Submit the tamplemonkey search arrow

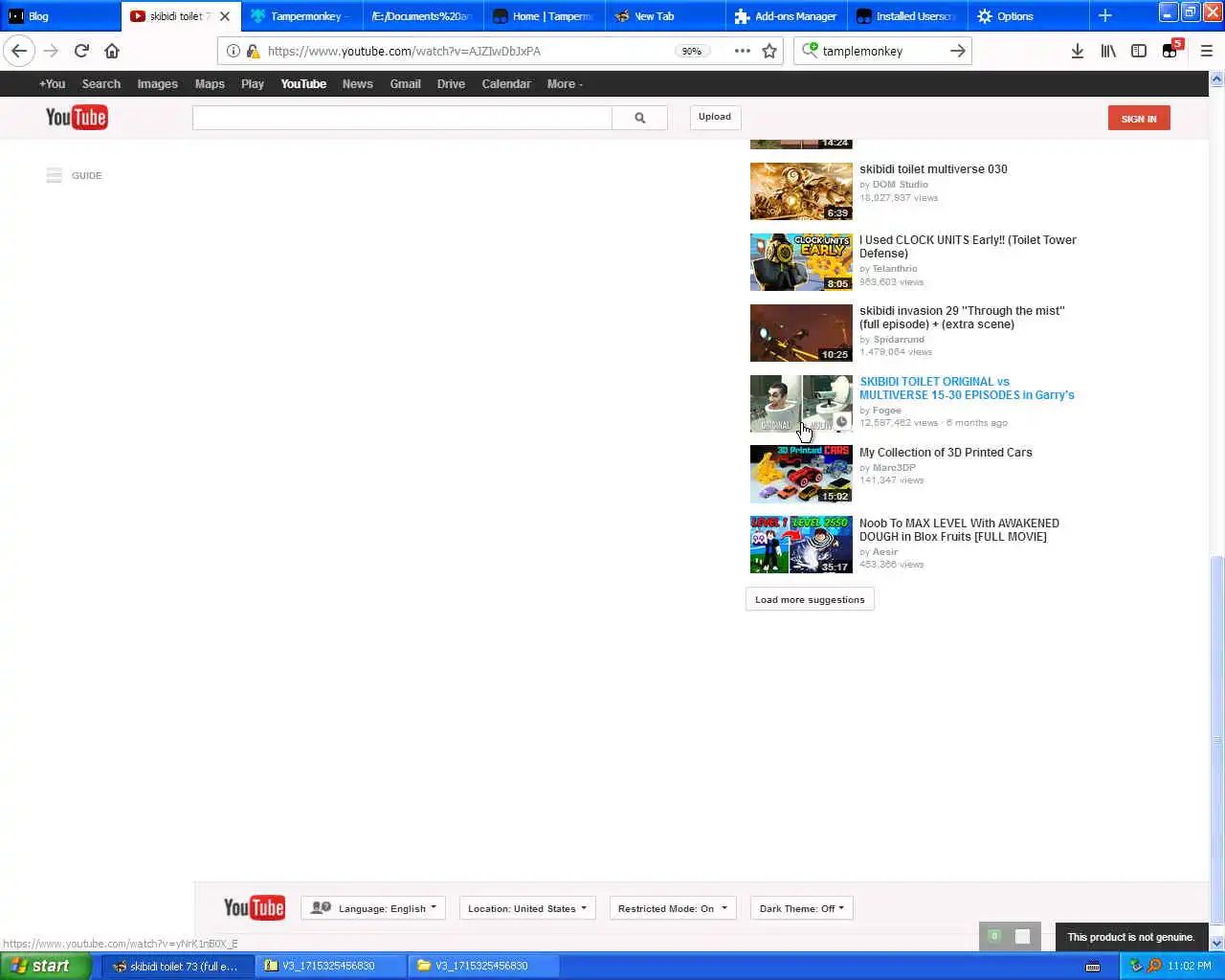[x=957, y=51]
